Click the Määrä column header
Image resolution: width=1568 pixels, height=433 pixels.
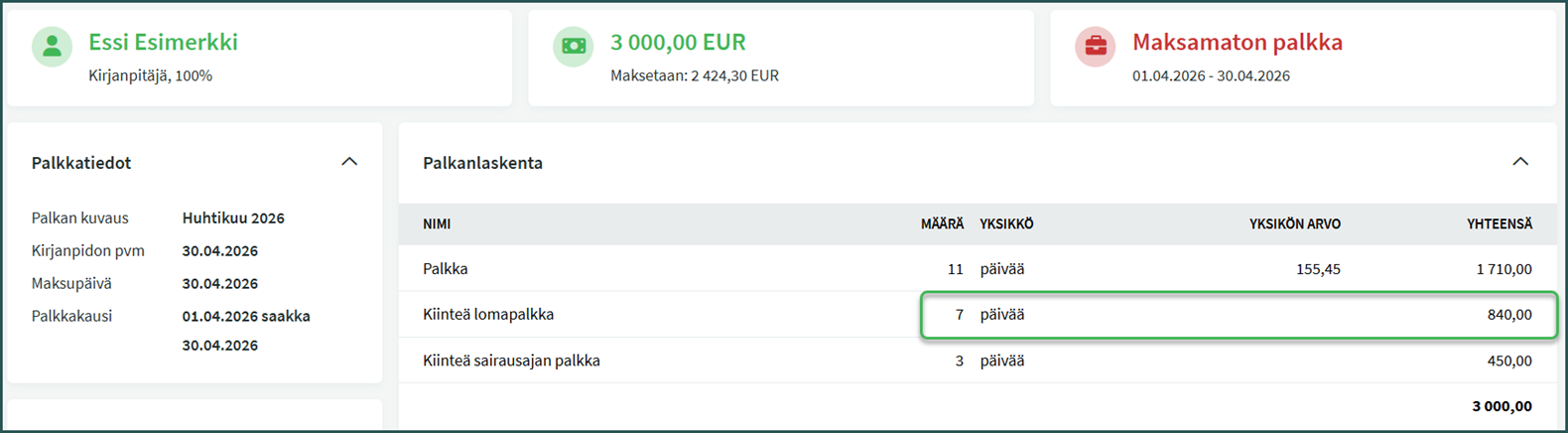coord(941,224)
